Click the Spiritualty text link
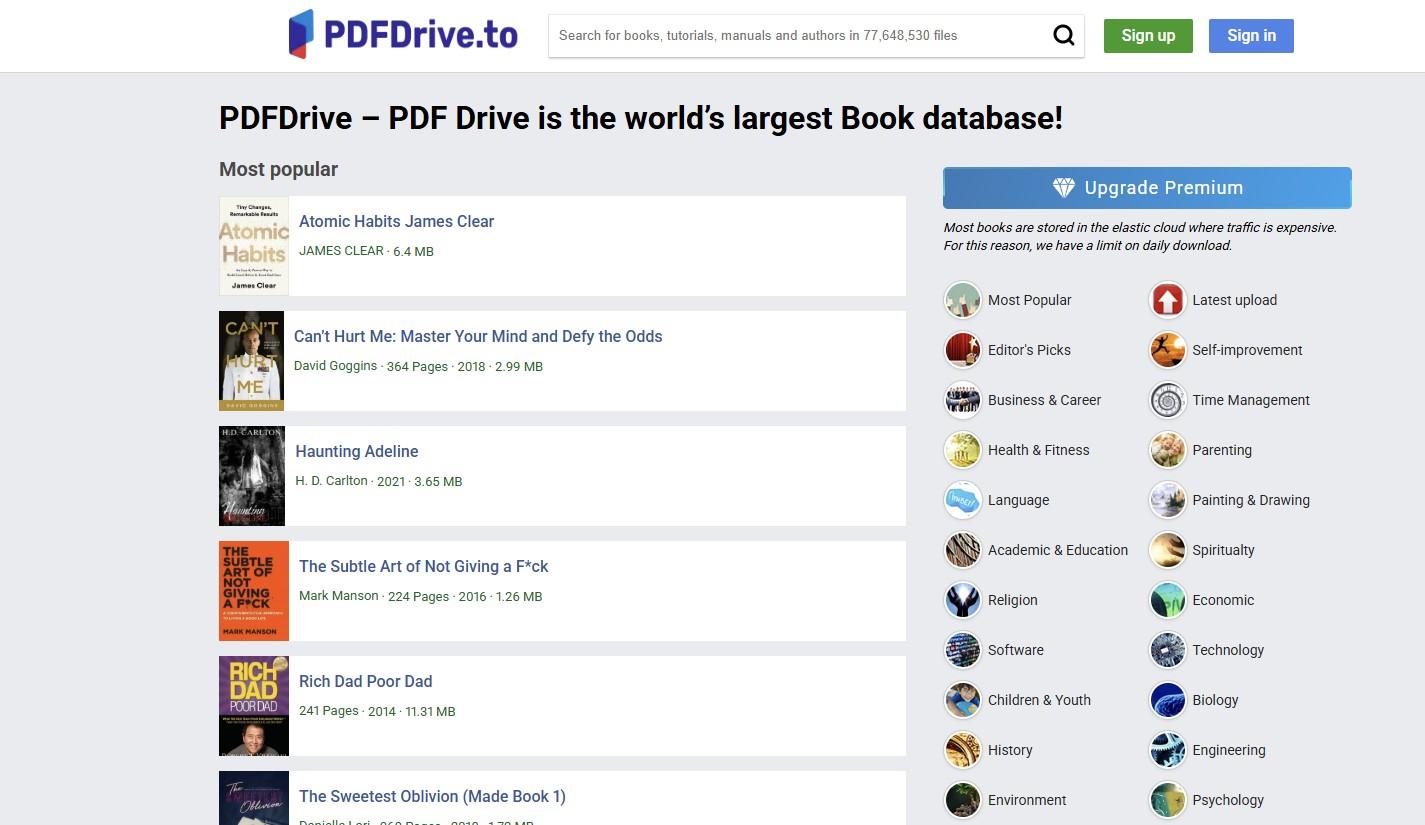Image resolution: width=1425 pixels, height=825 pixels. point(1223,550)
